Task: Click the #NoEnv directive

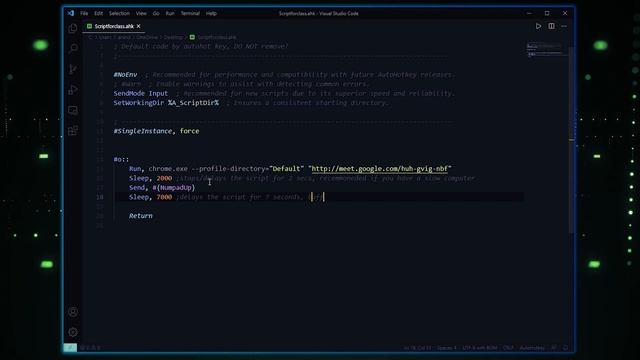Action: point(125,74)
